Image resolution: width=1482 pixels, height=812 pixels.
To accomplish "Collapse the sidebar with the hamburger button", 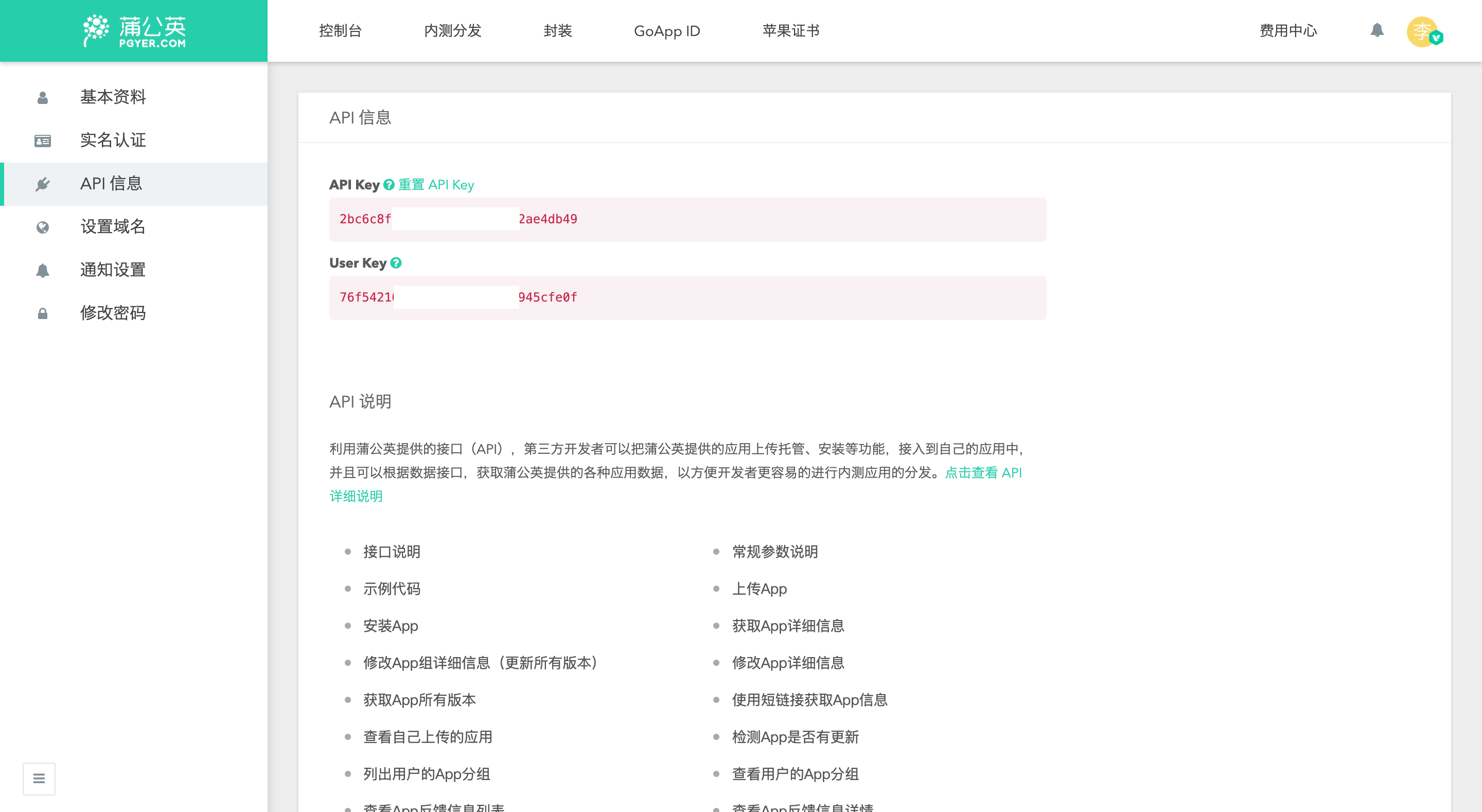I will click(x=39, y=778).
